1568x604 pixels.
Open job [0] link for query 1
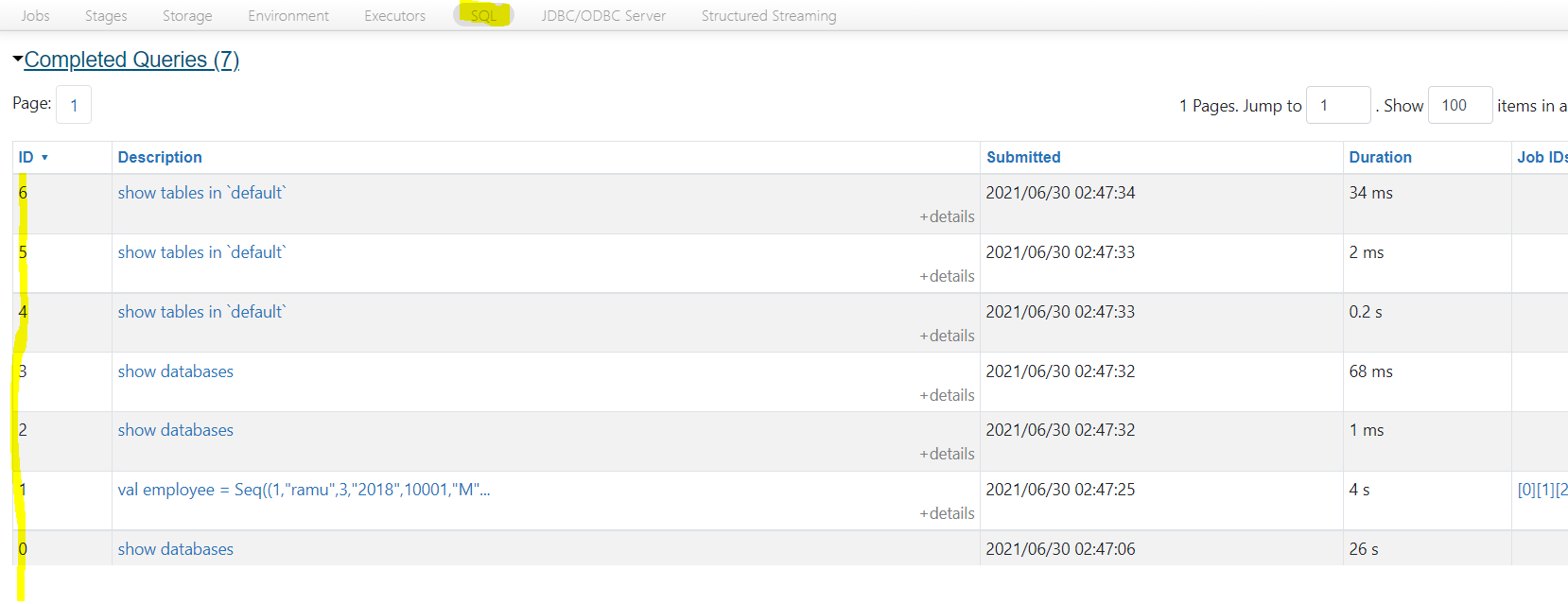[1526, 490]
